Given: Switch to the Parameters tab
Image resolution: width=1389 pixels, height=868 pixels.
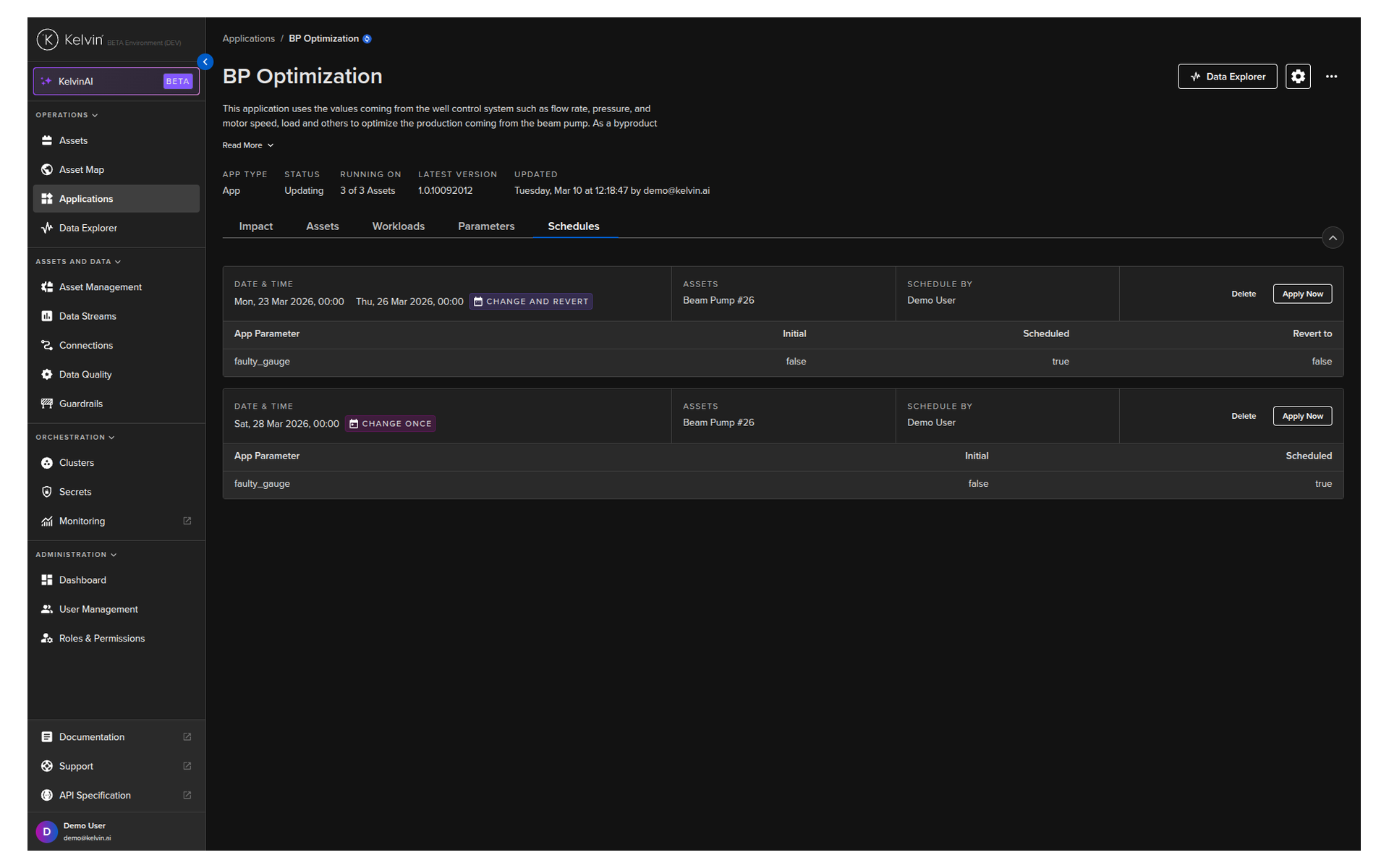Looking at the screenshot, I should tap(485, 226).
